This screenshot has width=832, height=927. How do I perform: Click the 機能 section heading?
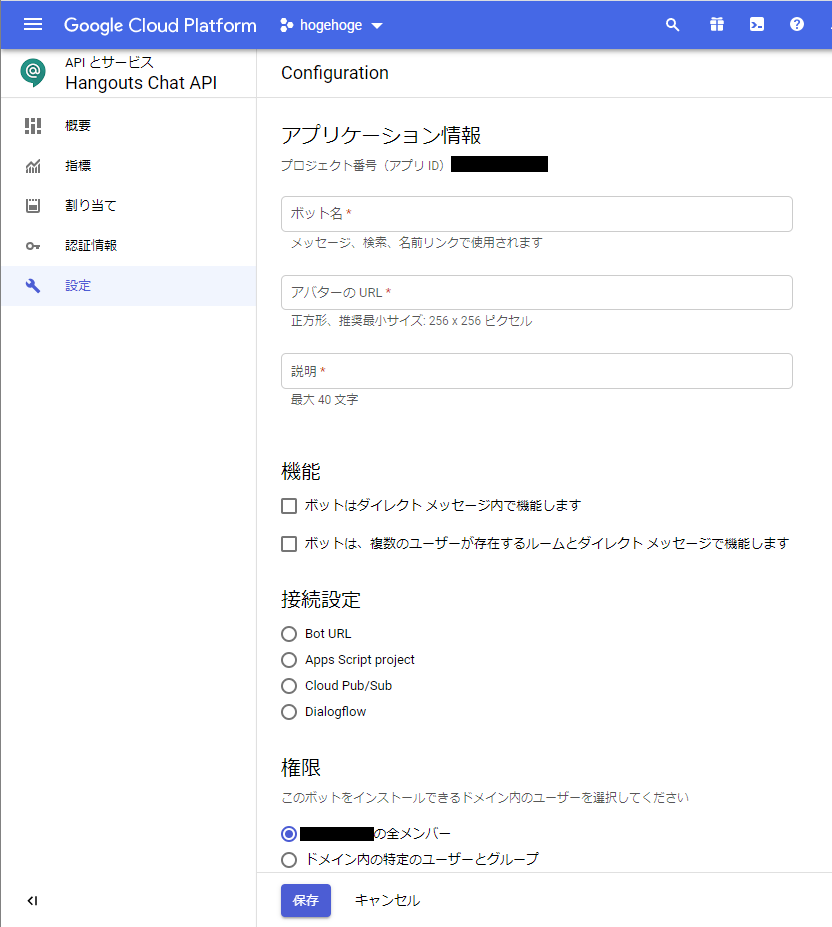301,472
